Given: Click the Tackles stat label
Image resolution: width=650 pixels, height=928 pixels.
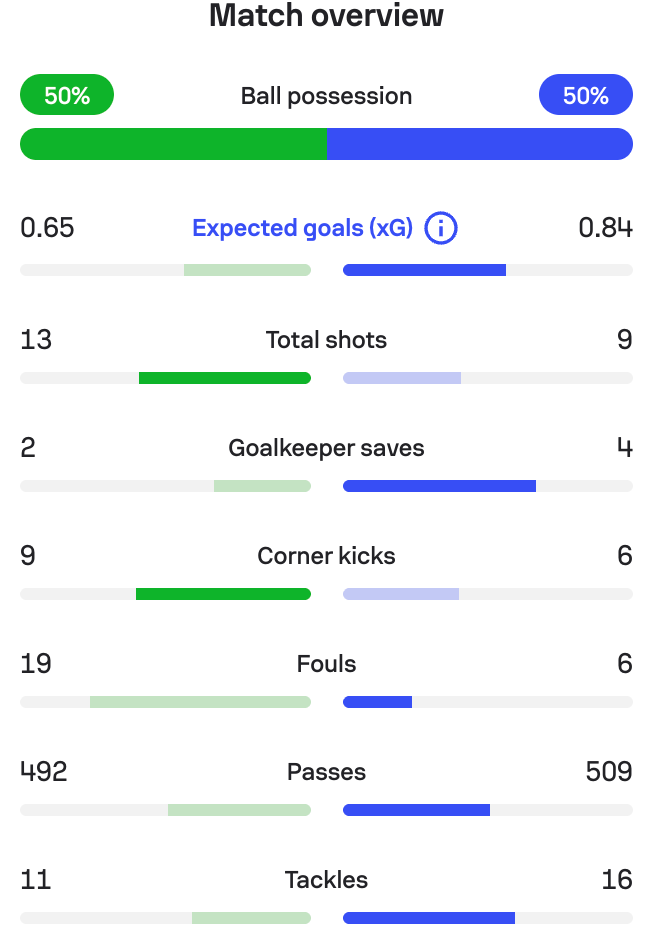Looking at the screenshot, I should 326,880.
